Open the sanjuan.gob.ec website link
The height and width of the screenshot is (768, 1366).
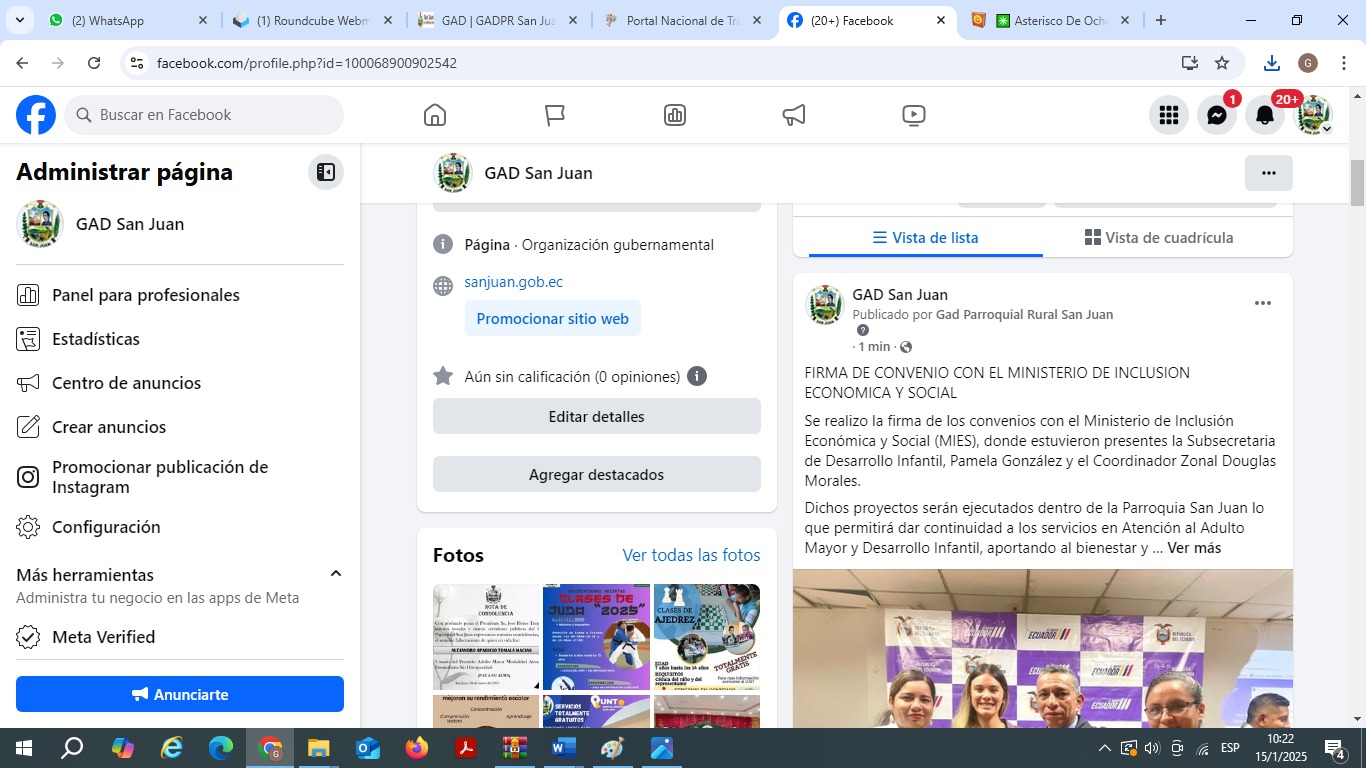[513, 282]
